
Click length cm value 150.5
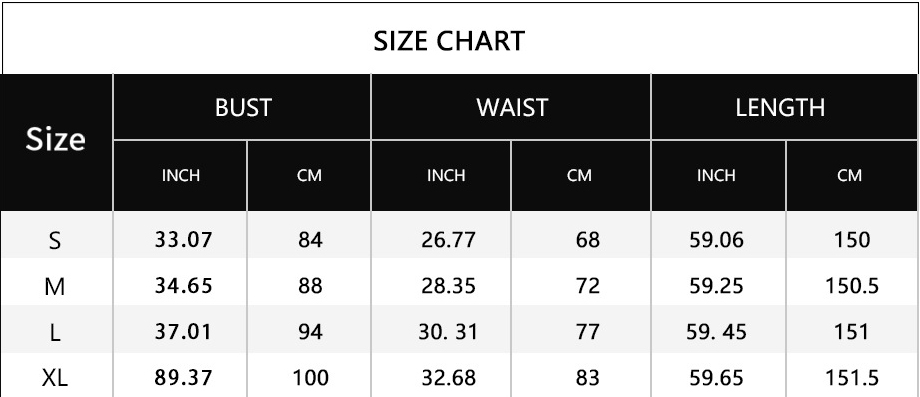[851, 286]
